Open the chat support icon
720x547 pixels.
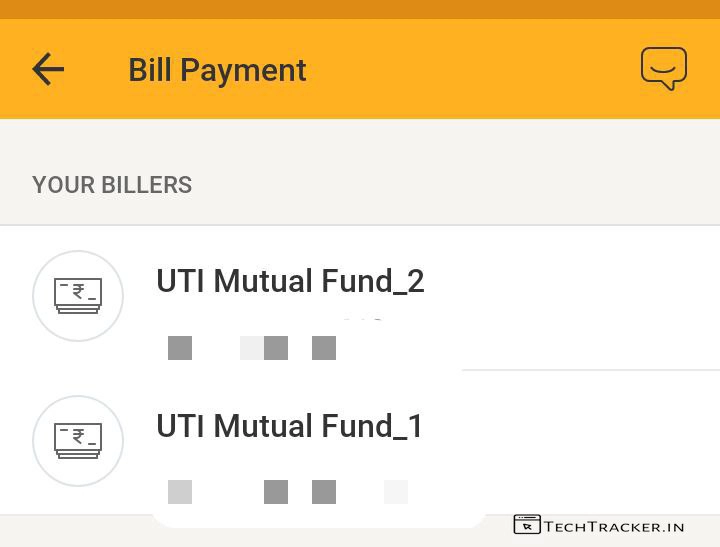pos(664,68)
